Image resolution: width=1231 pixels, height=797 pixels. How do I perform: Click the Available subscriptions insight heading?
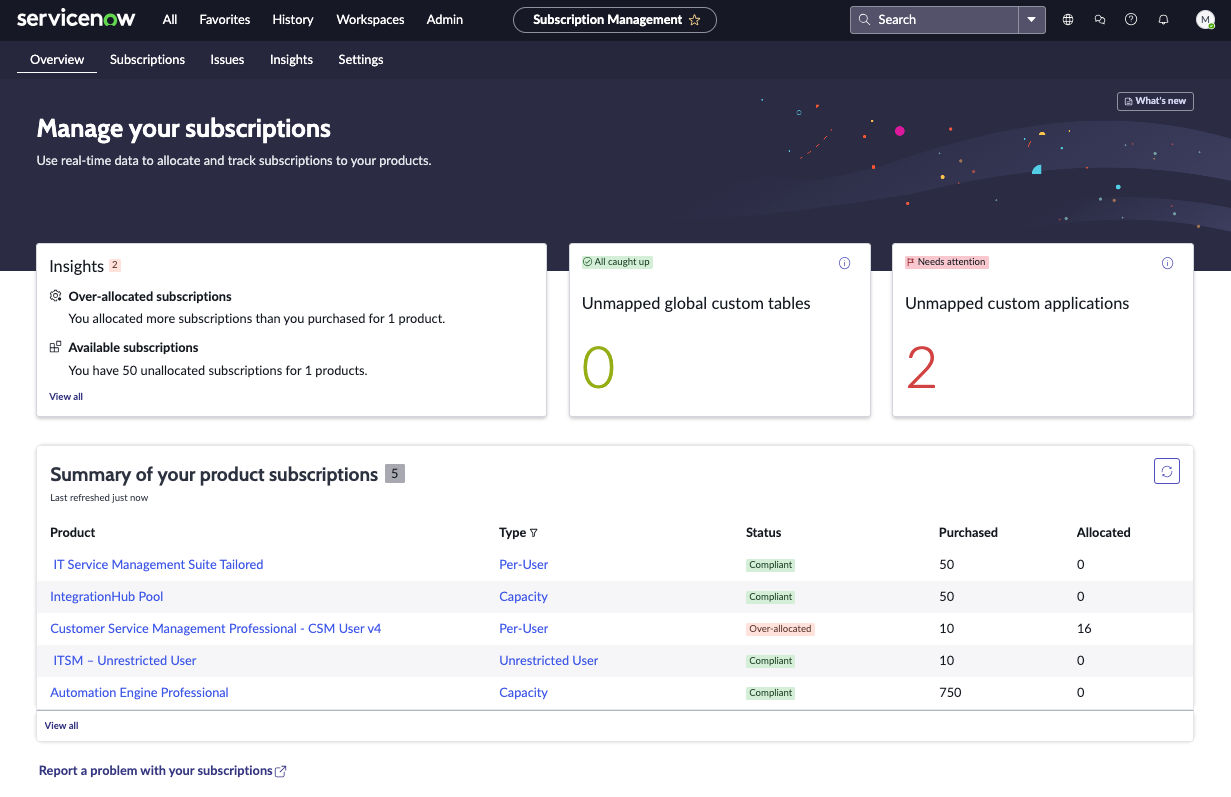click(133, 348)
